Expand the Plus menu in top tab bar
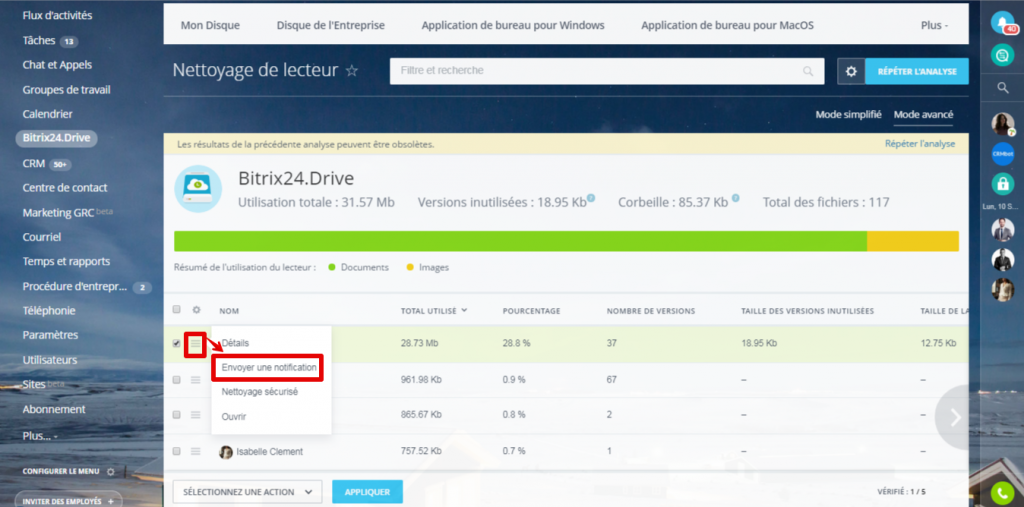The image size is (1024, 507). click(x=935, y=25)
